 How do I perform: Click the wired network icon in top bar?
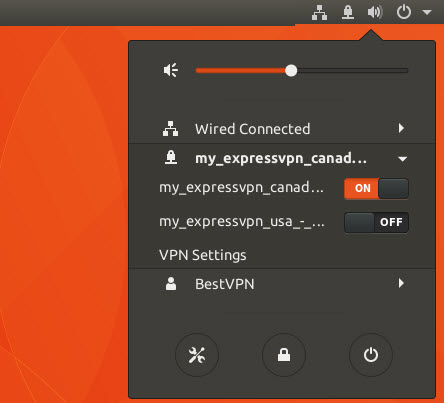point(319,12)
